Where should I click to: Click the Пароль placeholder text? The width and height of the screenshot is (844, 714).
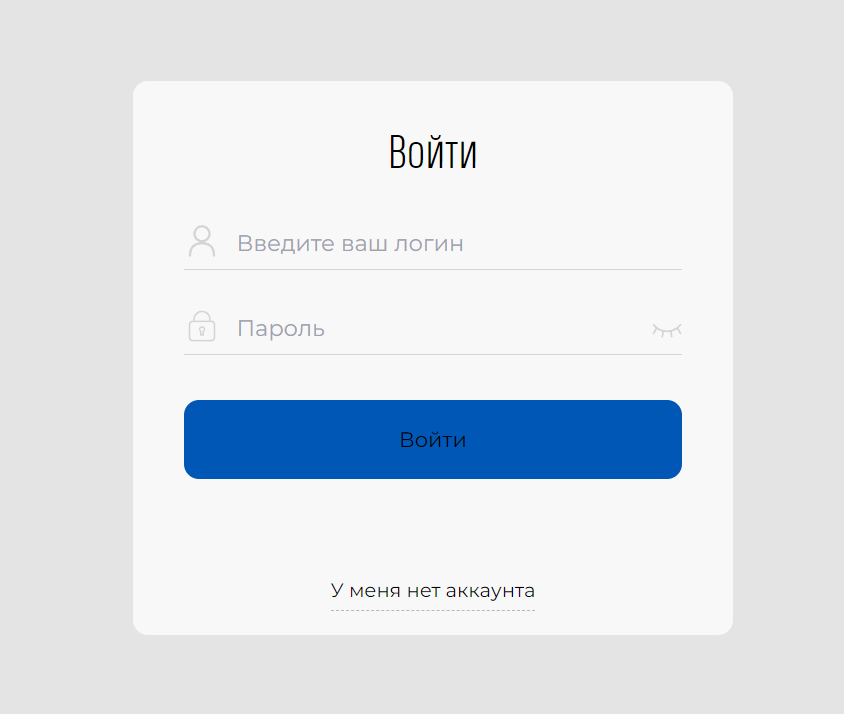click(x=281, y=329)
